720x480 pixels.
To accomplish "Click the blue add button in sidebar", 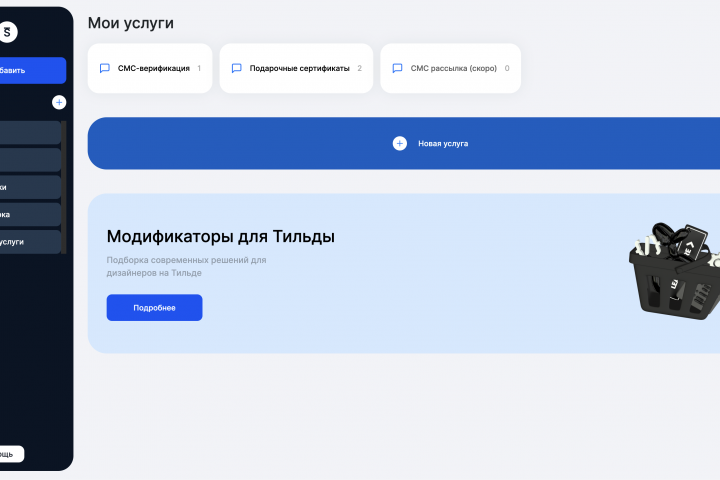I will [33, 70].
